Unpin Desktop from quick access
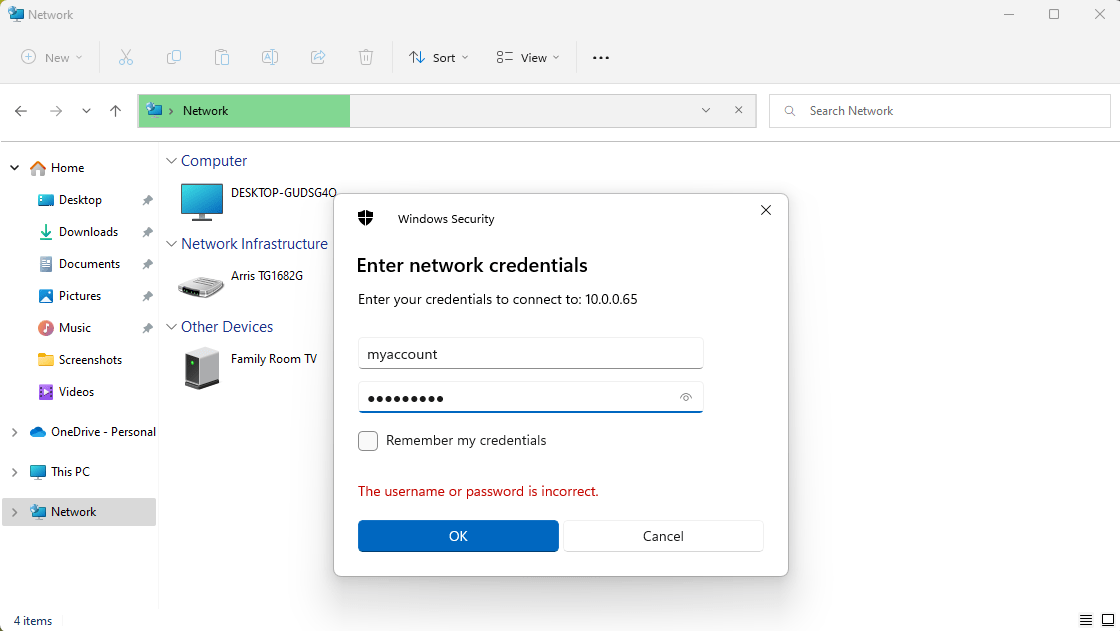The width and height of the screenshot is (1120, 631). [x=147, y=200]
